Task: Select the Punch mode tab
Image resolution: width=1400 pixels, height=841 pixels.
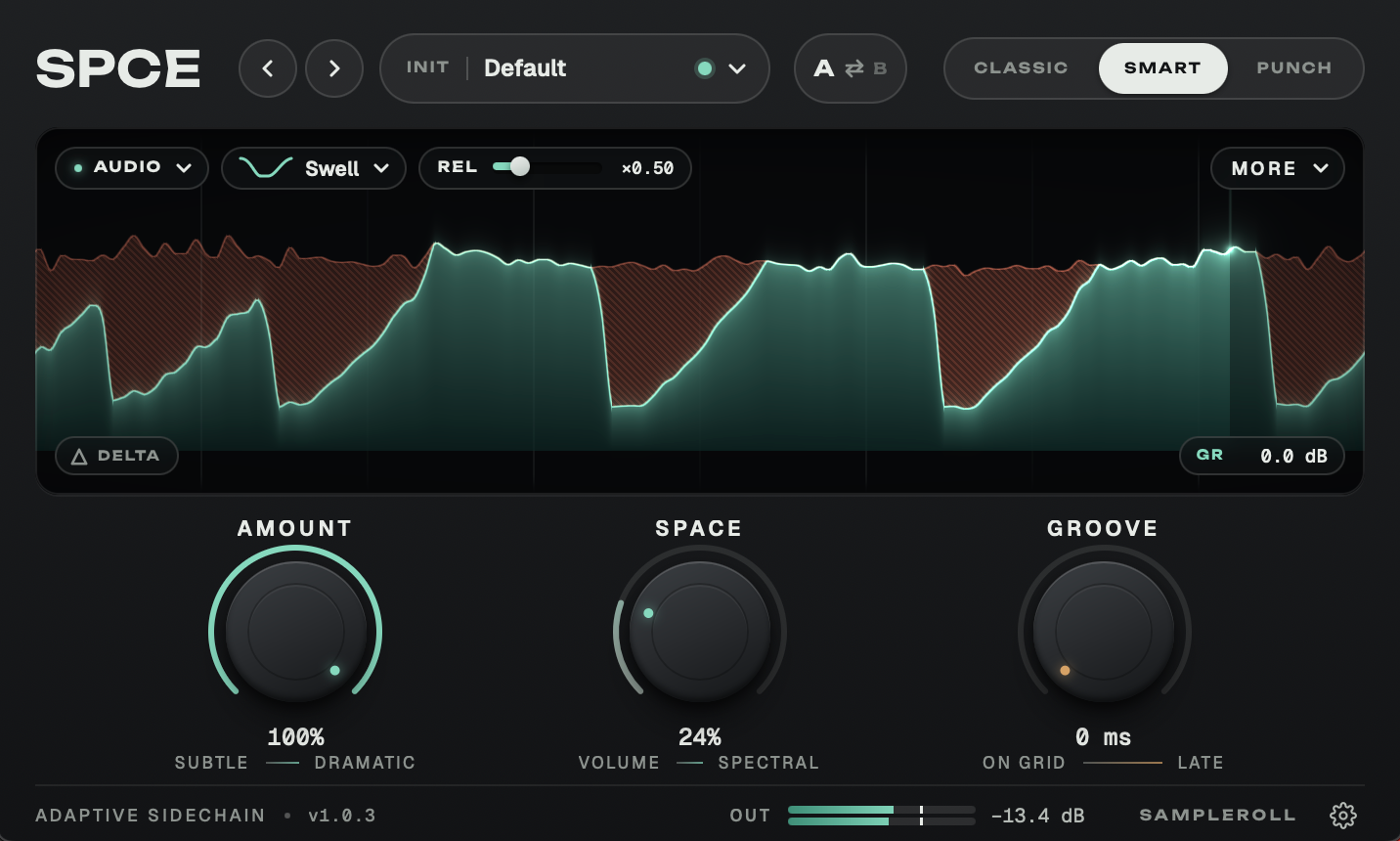Action: (1293, 68)
